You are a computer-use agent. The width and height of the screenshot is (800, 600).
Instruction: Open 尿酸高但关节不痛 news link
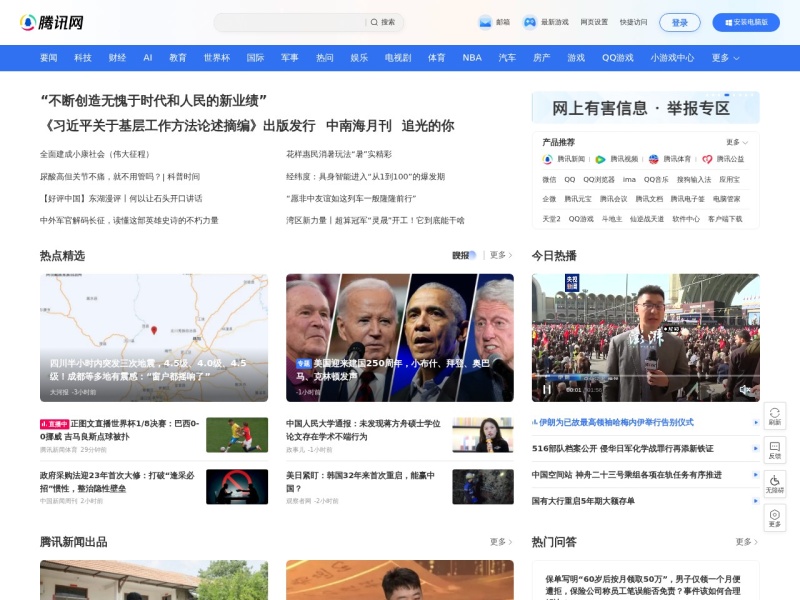pyautogui.click(x=120, y=177)
